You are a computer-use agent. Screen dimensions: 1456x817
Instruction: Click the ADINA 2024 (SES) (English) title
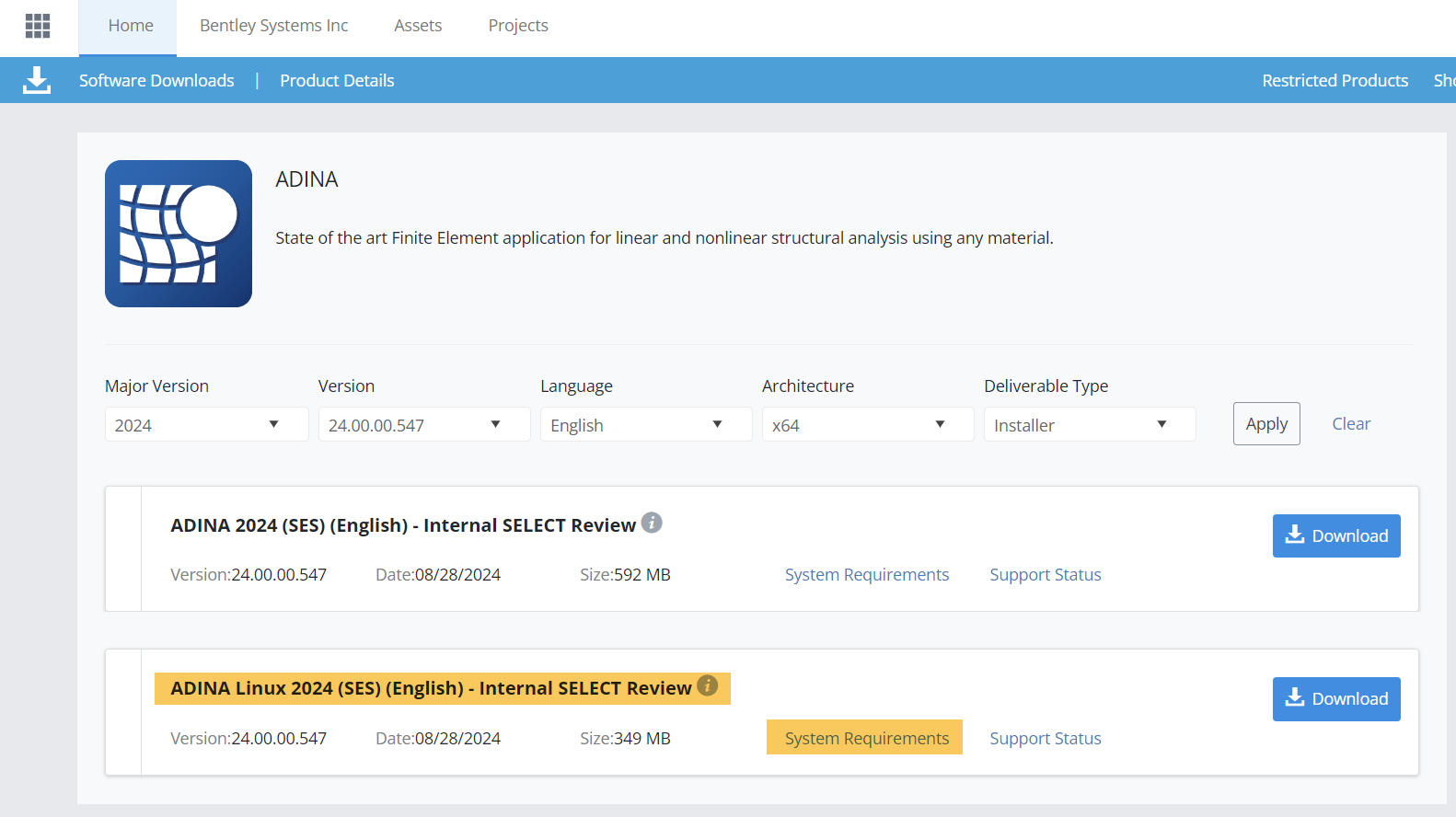tap(403, 525)
